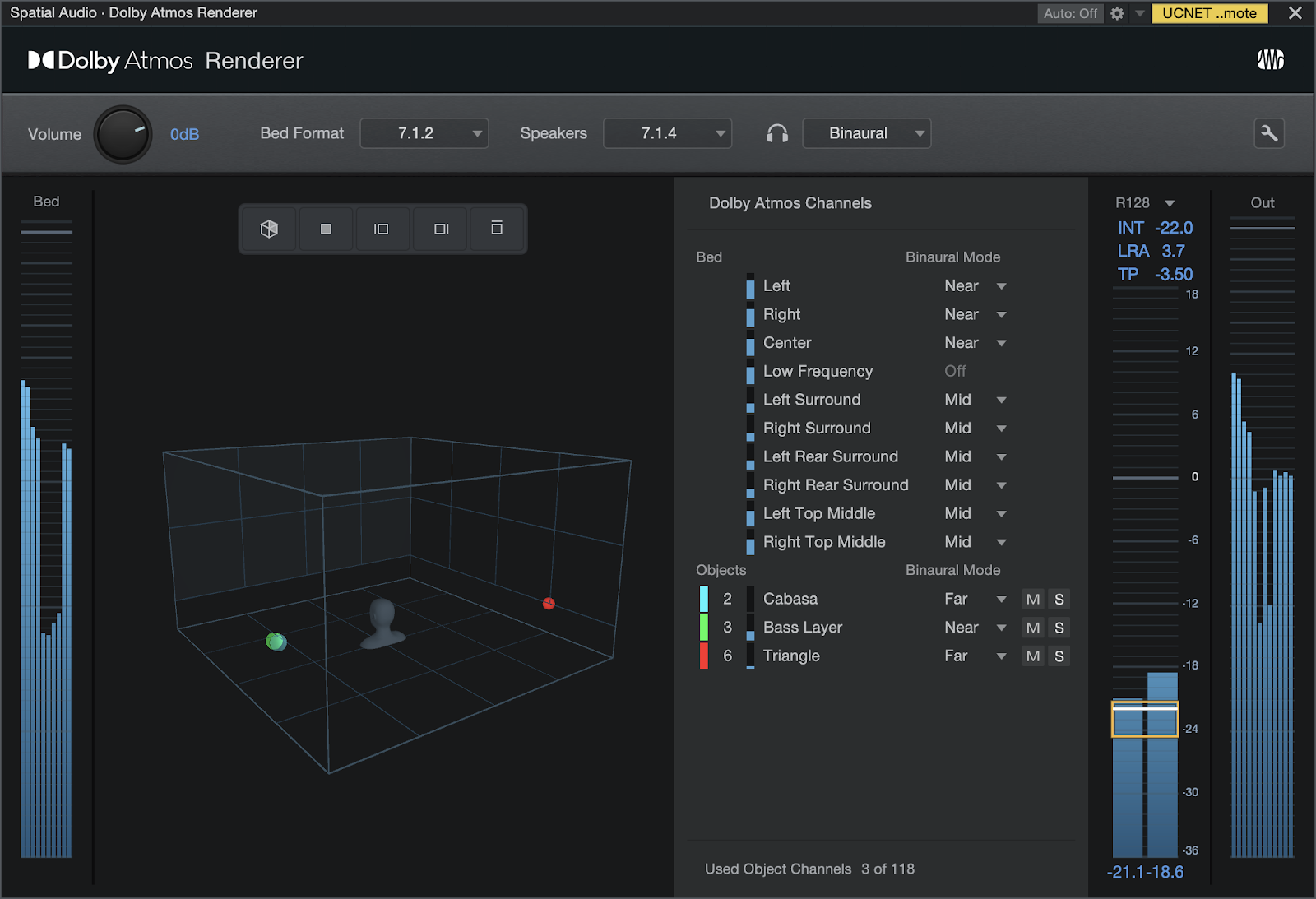Viewport: 1316px width, 899px height.
Task: Click the red Triangle color swatch
Action: tap(704, 656)
